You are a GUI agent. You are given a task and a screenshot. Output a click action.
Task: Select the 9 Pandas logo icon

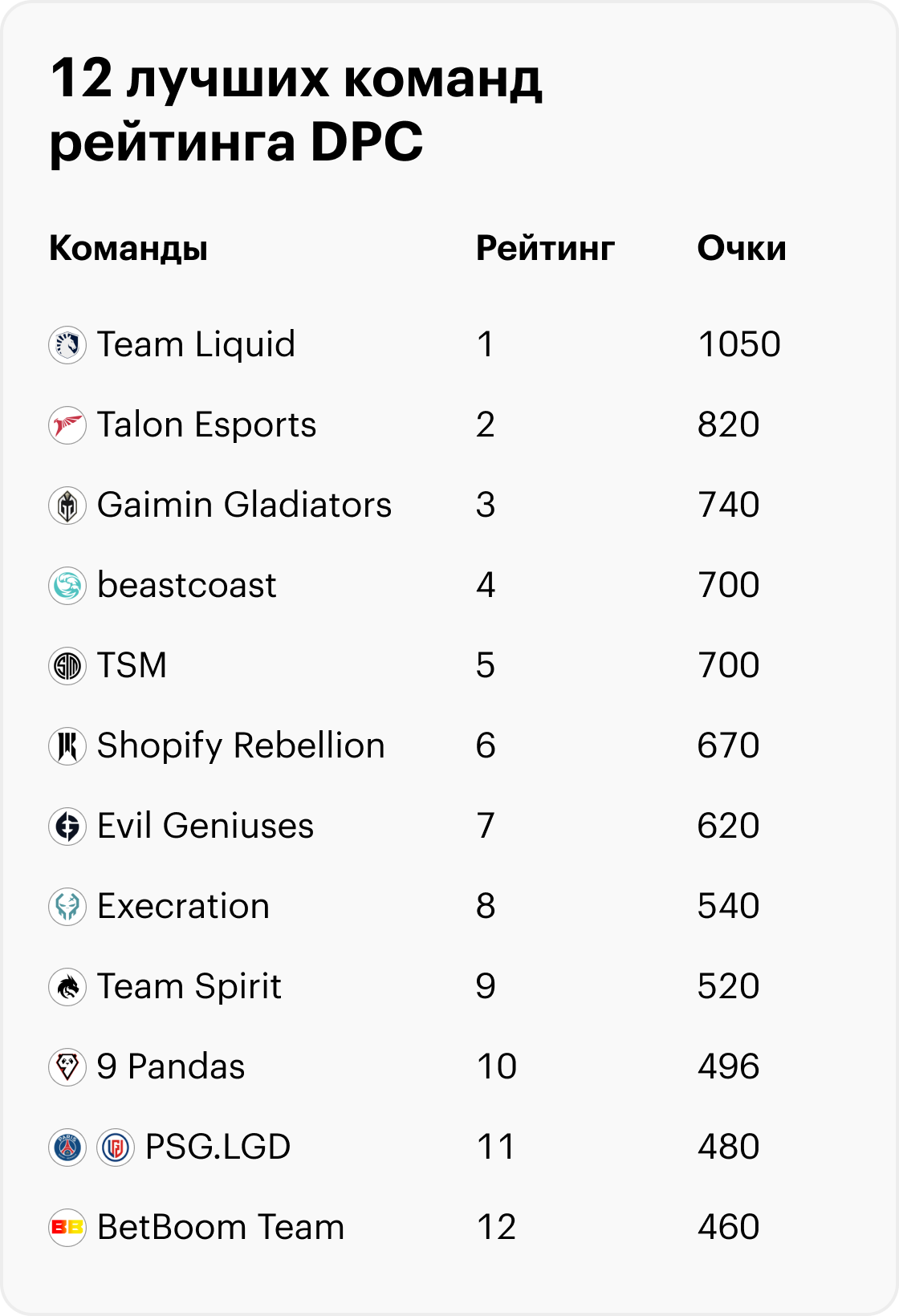coord(67,1067)
